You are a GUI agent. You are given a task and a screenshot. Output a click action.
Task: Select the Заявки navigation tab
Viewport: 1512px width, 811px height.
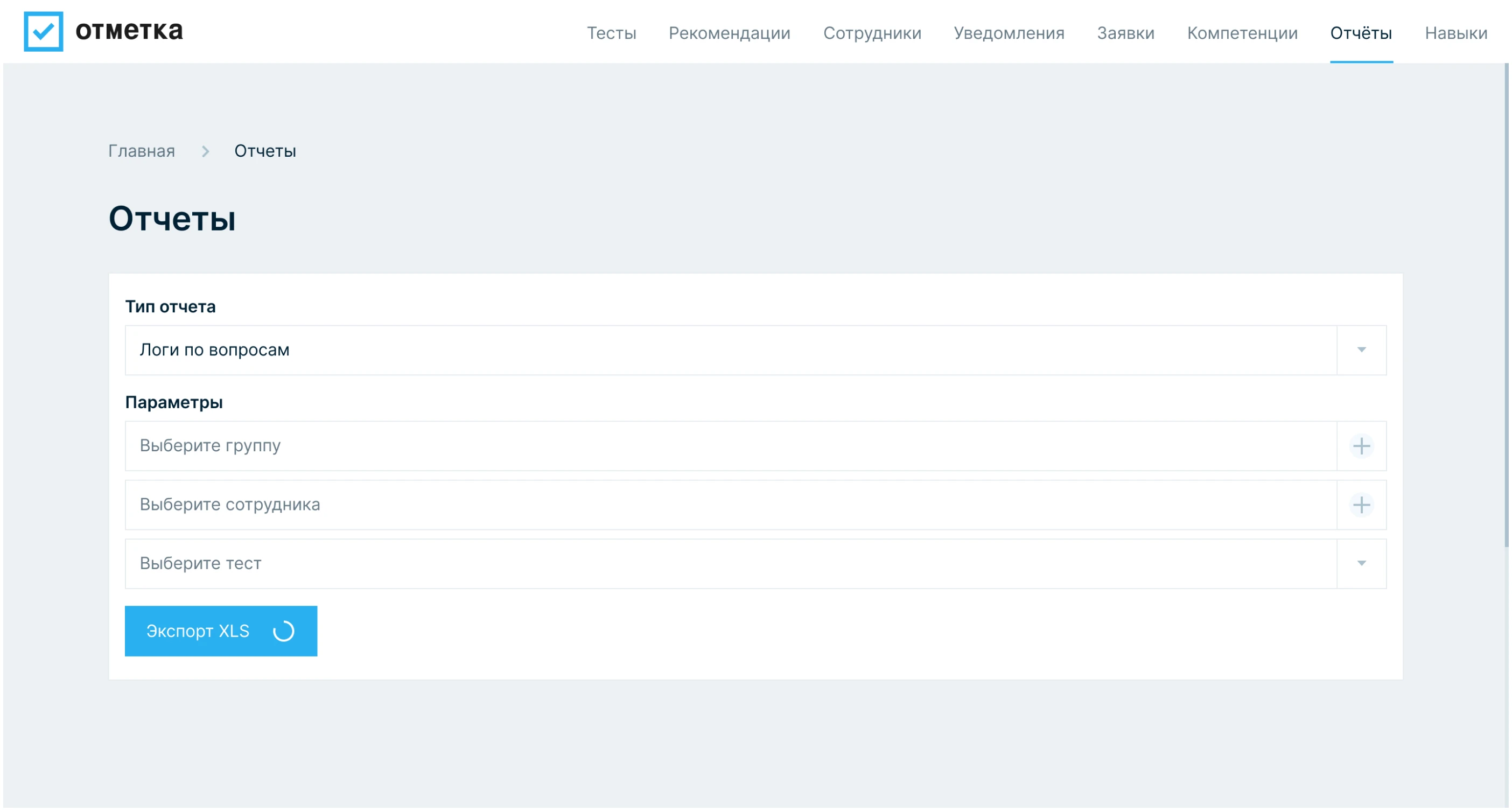tap(1126, 33)
